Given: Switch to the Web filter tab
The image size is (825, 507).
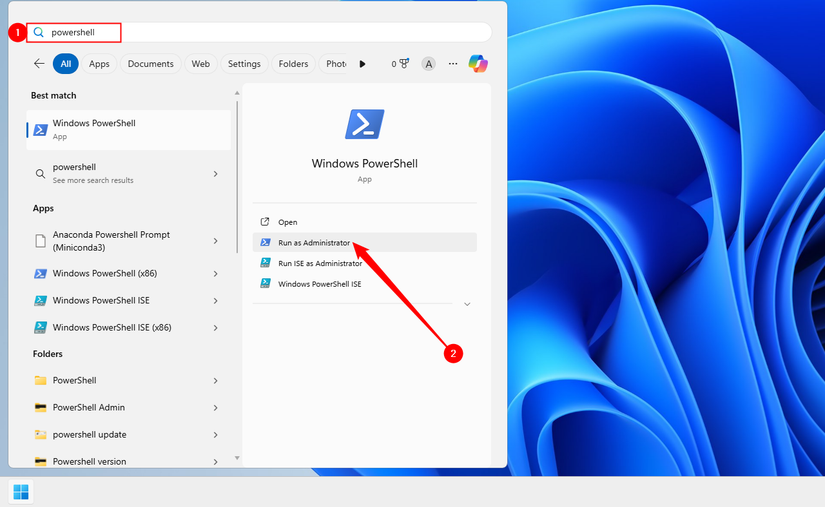Looking at the screenshot, I should coord(200,64).
